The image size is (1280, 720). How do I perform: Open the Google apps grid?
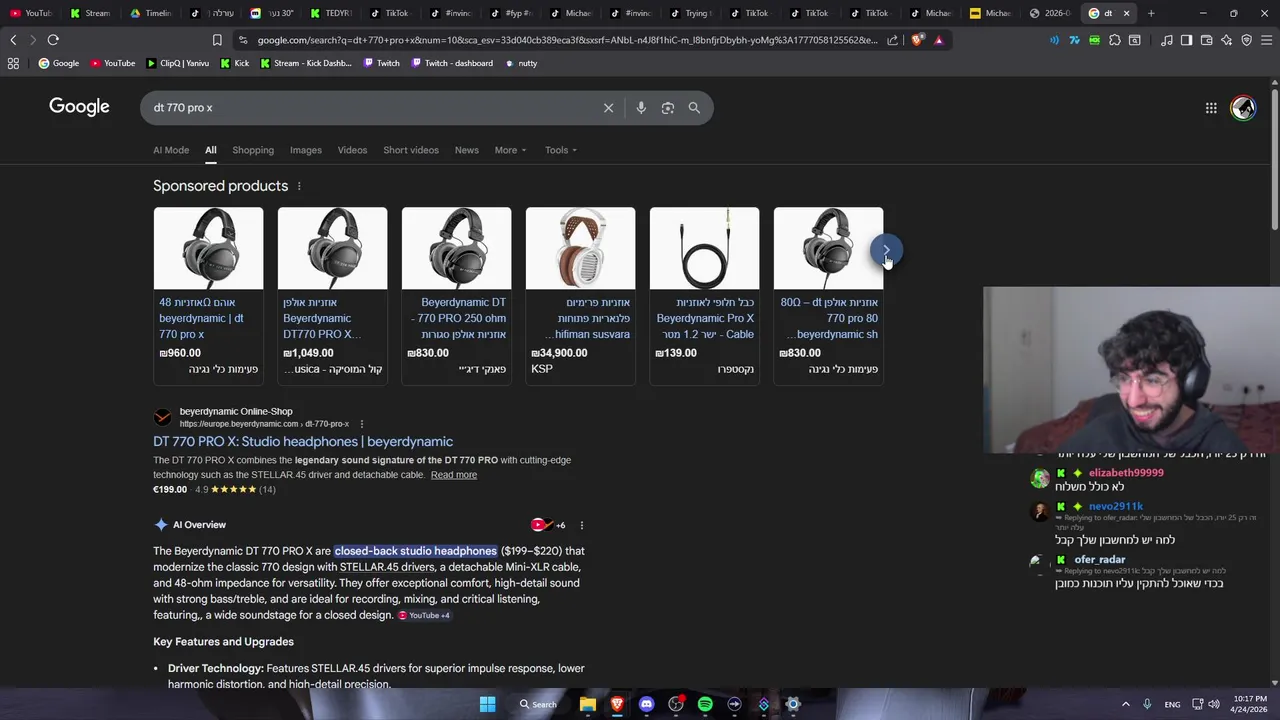click(1211, 108)
